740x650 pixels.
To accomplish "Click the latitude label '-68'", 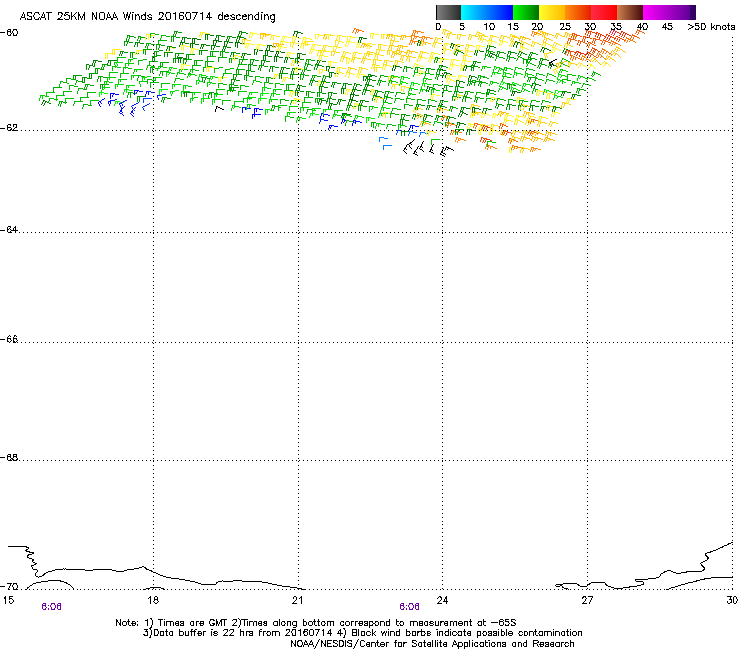I will click(x=9, y=458).
